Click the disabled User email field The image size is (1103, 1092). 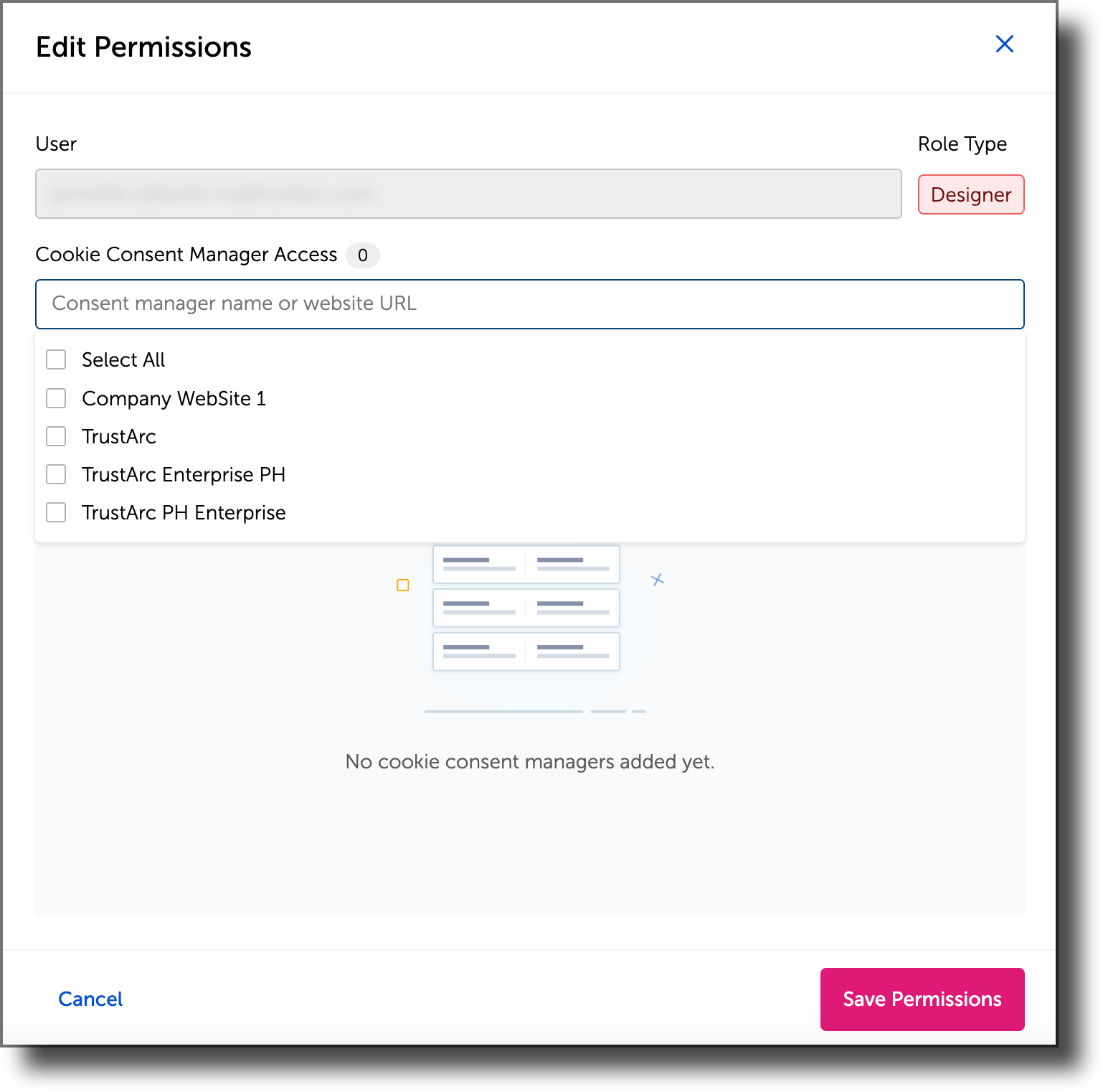pyautogui.click(x=468, y=194)
